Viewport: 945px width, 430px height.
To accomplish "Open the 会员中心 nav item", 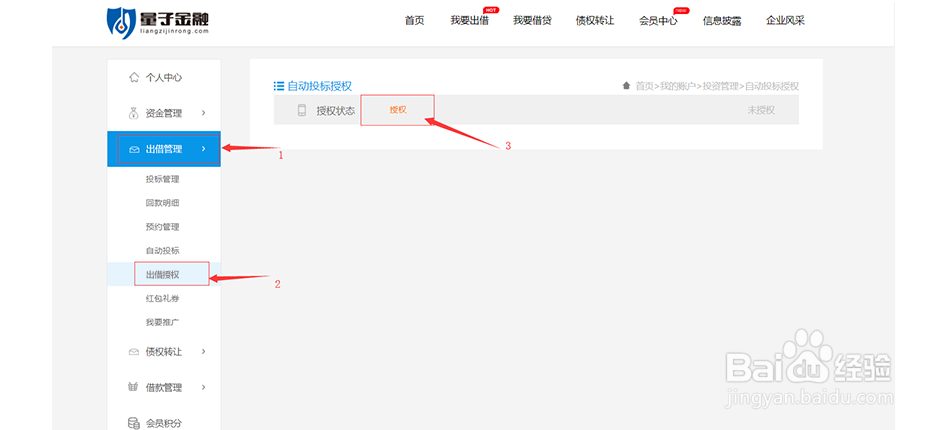I will 658,21.
